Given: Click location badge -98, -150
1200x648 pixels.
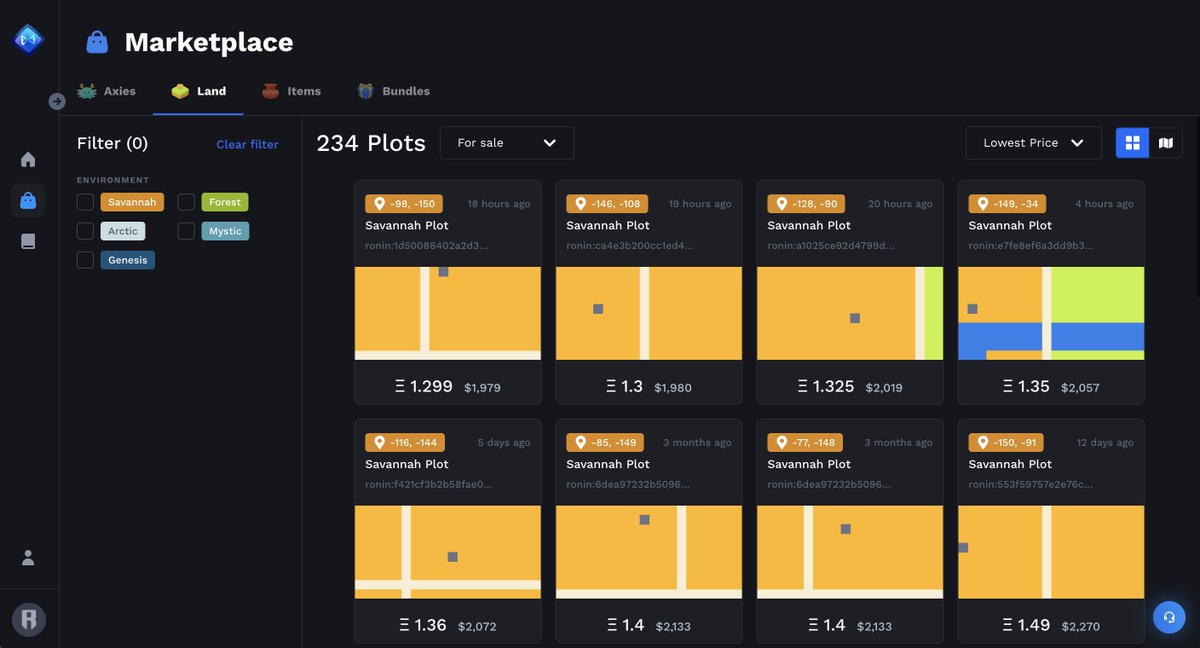Looking at the screenshot, I should 405,204.
